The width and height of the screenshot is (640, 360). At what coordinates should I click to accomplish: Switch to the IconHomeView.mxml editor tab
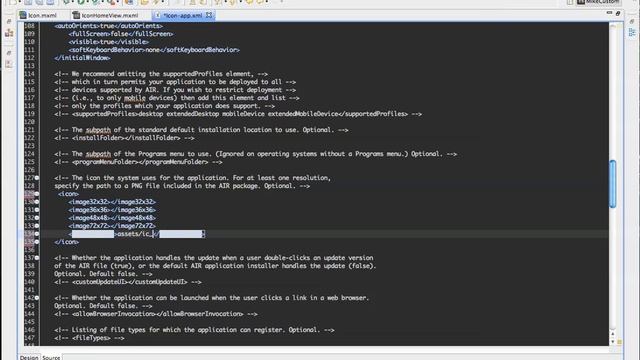pos(106,16)
